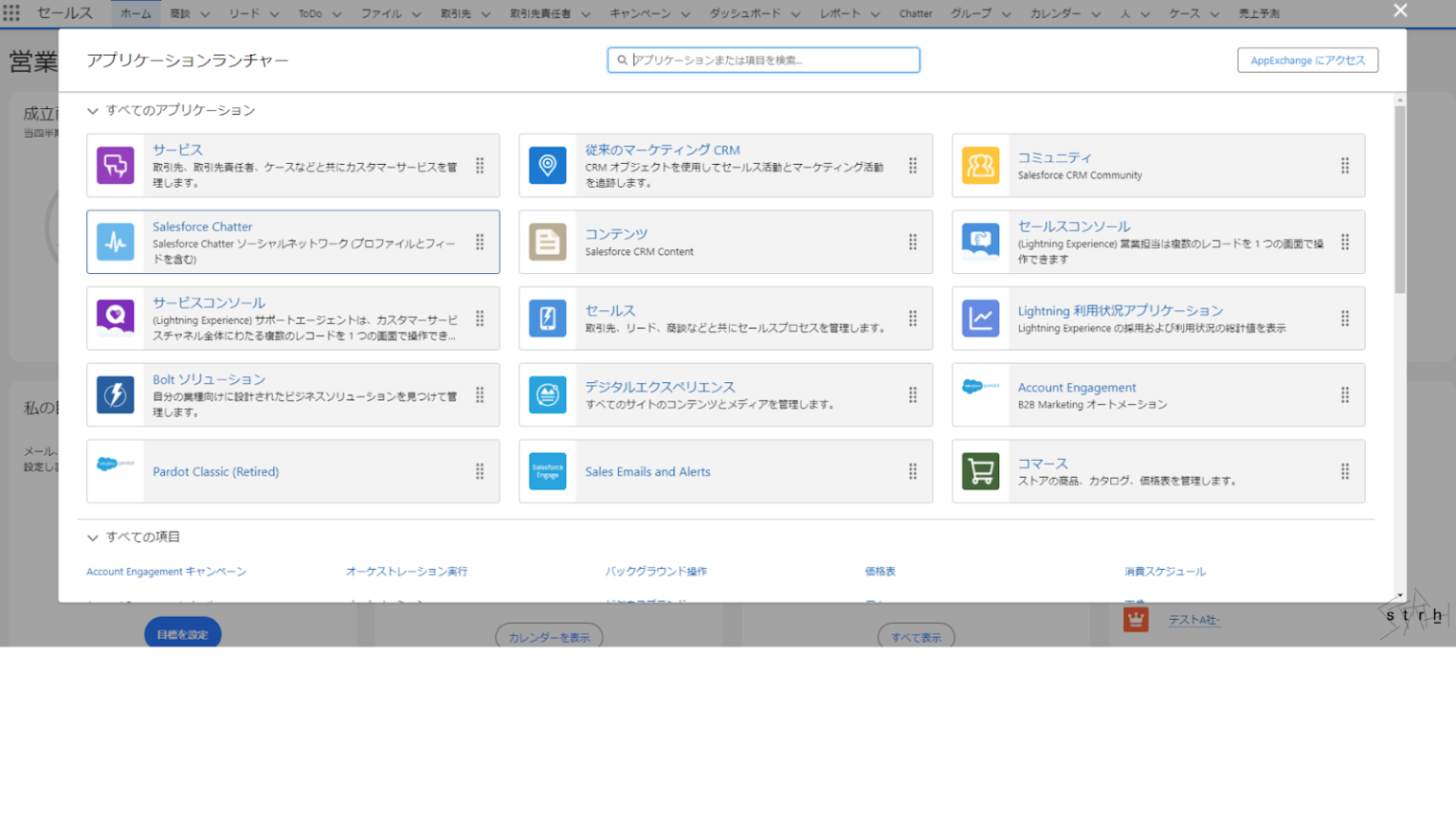
Task: Click the セールス mobile phone icon
Action: point(548,318)
